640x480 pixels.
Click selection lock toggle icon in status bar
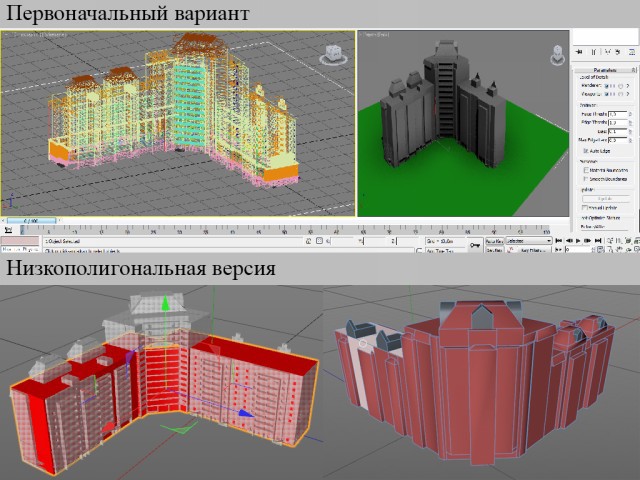pyautogui.click(x=309, y=241)
